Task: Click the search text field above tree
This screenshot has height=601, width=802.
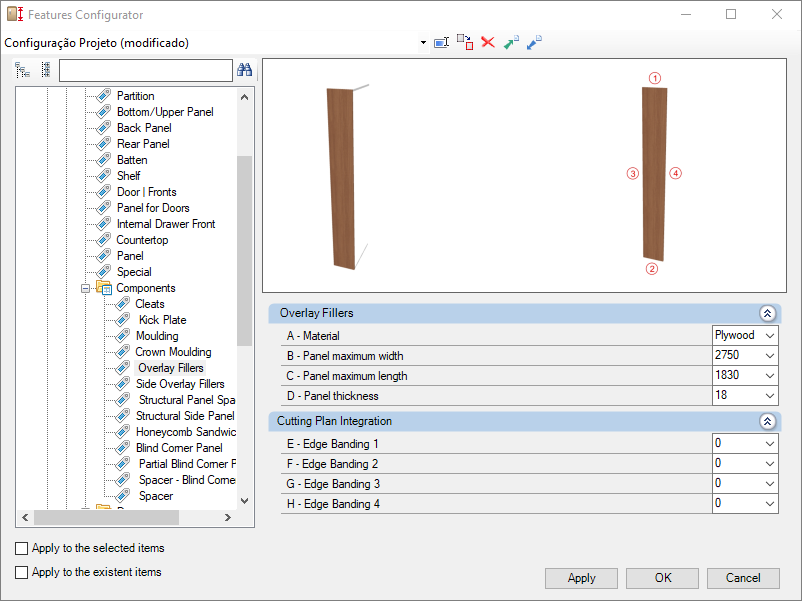Action: (x=146, y=70)
